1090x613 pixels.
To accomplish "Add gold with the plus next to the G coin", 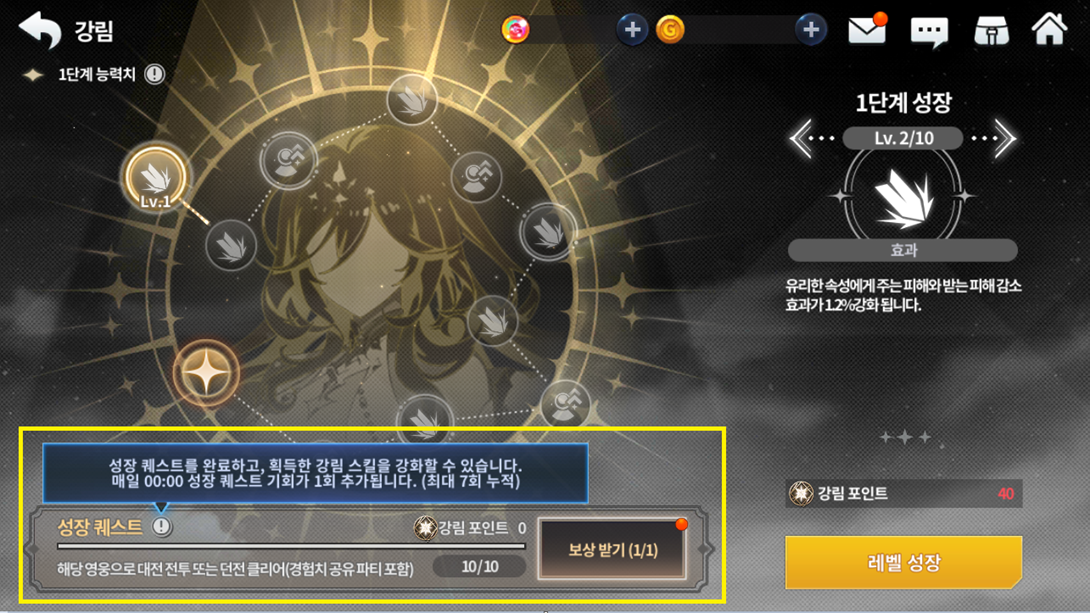I will [811, 30].
